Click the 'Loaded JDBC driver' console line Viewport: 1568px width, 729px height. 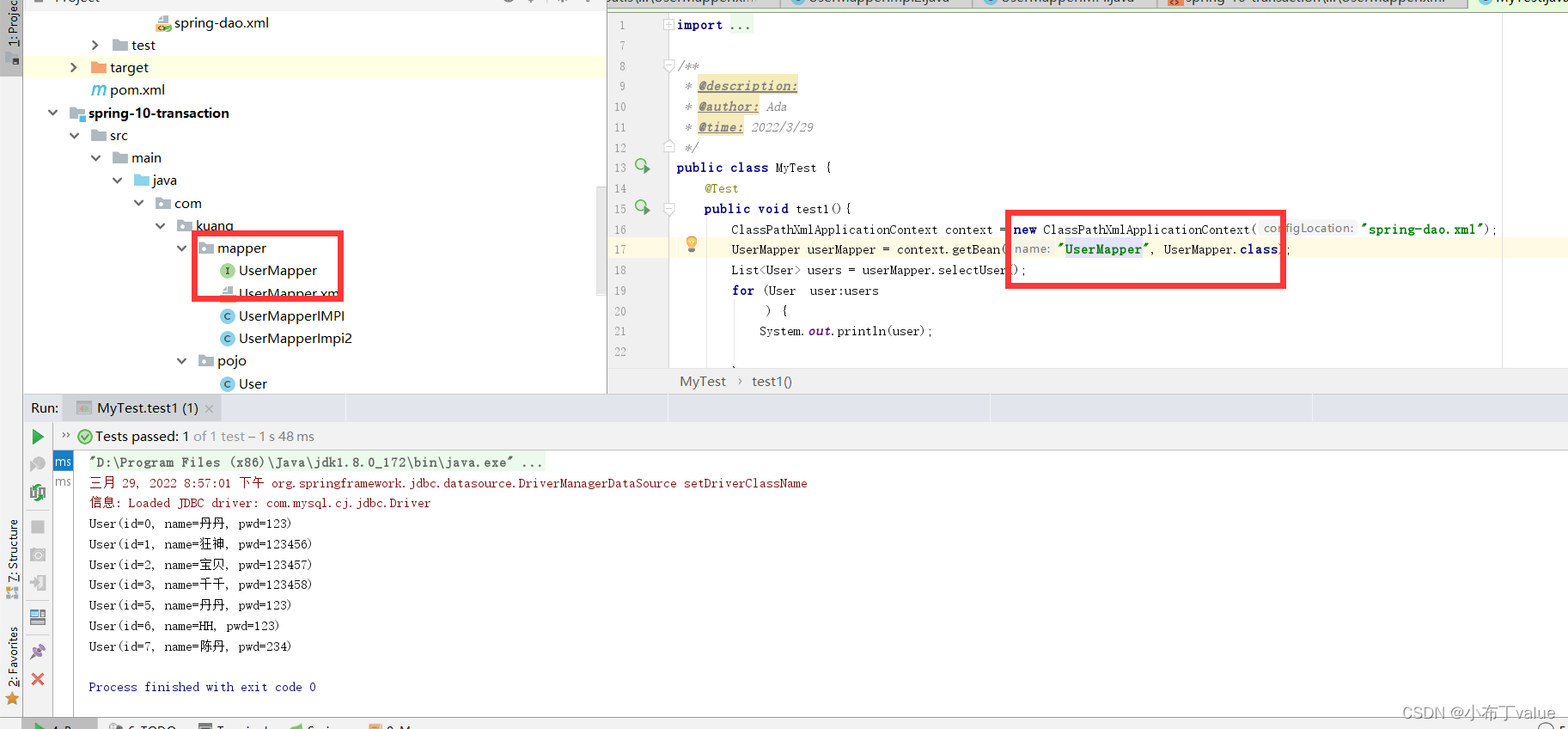(260, 503)
